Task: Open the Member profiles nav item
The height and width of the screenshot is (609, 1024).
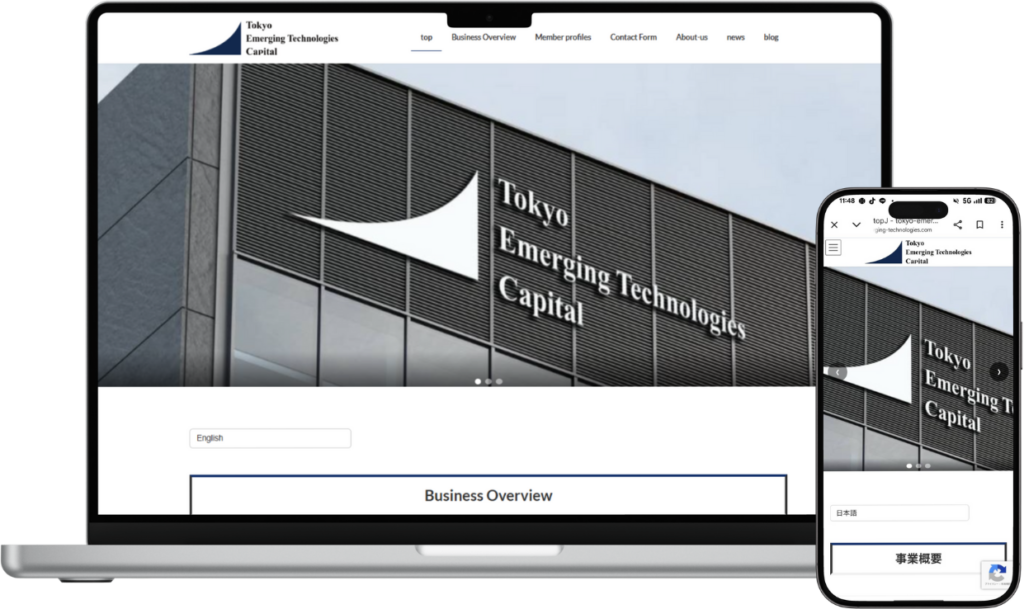Action: tap(563, 37)
